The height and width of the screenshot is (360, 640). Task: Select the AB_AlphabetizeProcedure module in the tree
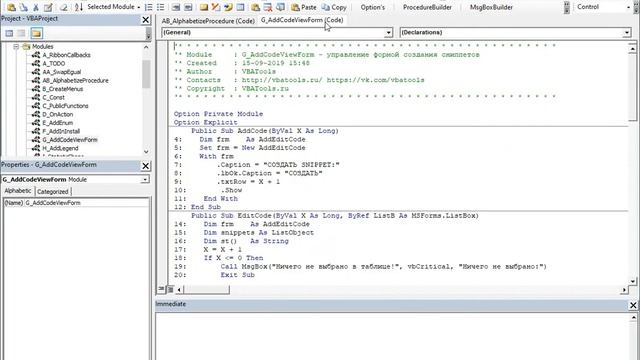[76, 80]
